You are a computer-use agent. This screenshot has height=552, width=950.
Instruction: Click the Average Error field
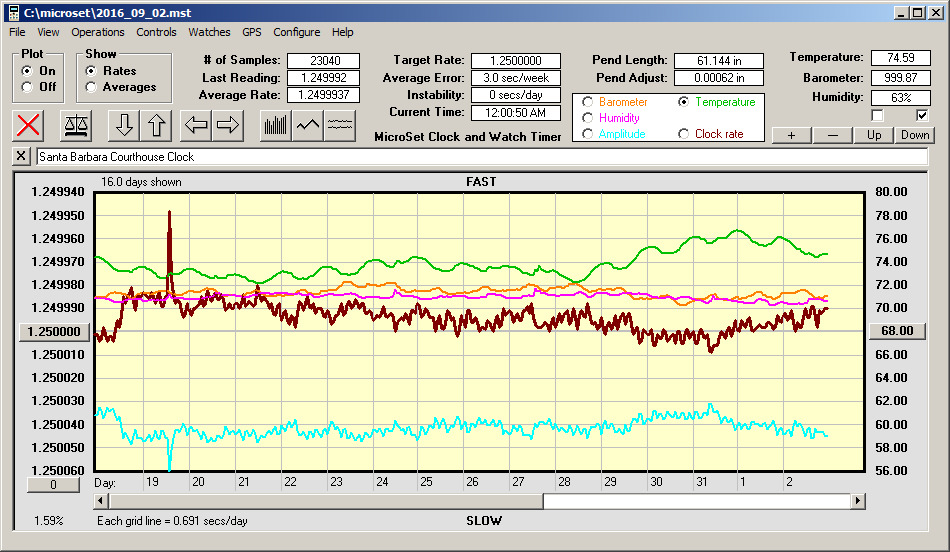coord(516,78)
